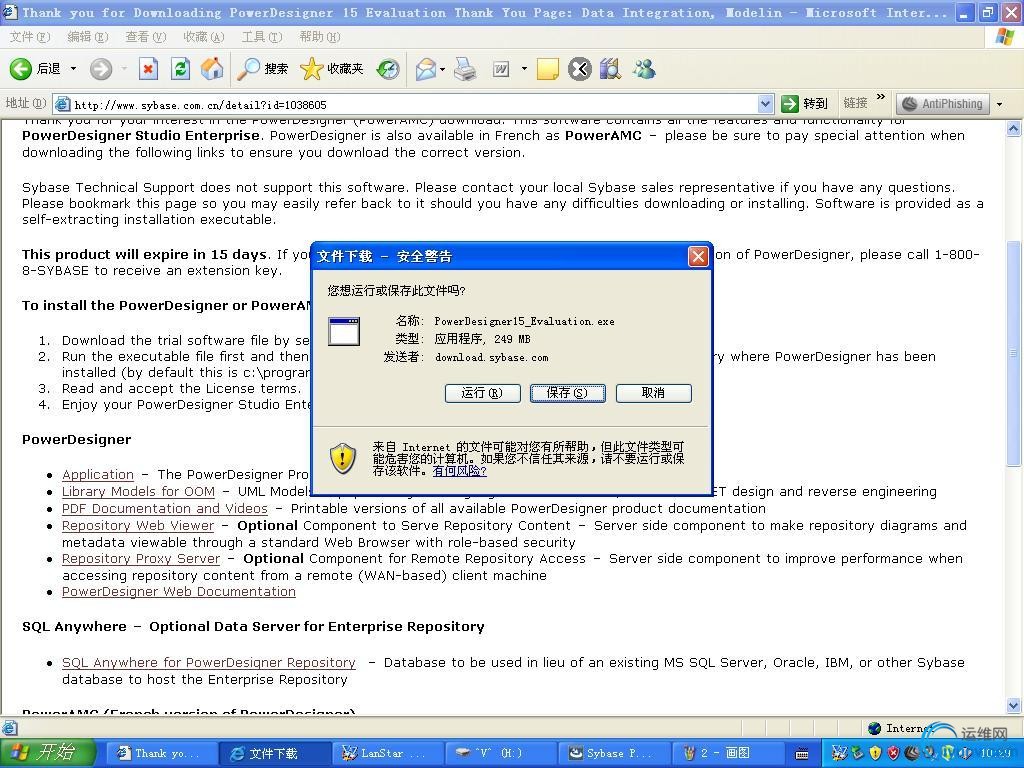Open the Repository Proxy Server link
Screen dimensions: 1024x768
coord(141,559)
